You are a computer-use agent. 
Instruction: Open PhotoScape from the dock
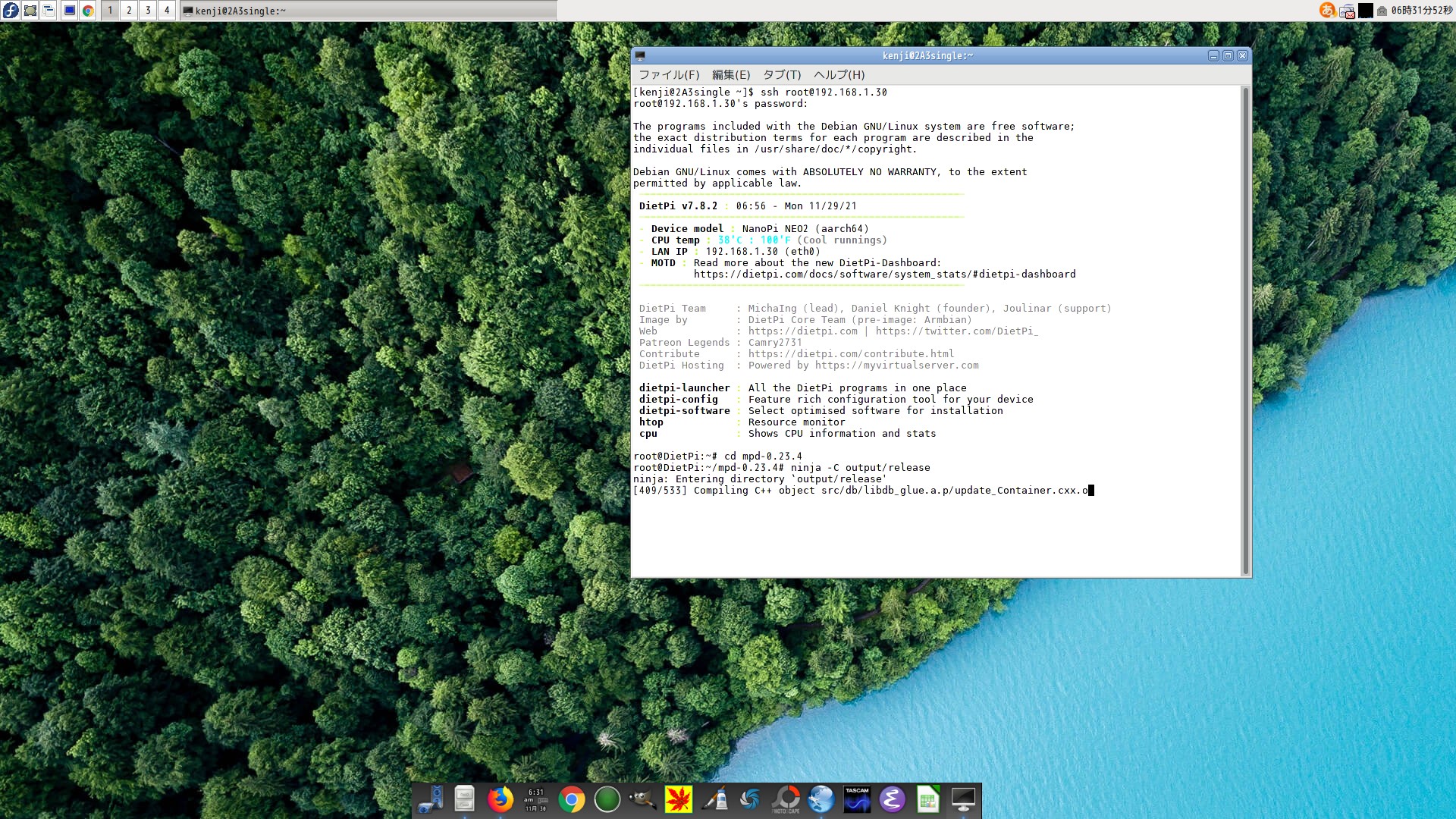tap(786, 799)
